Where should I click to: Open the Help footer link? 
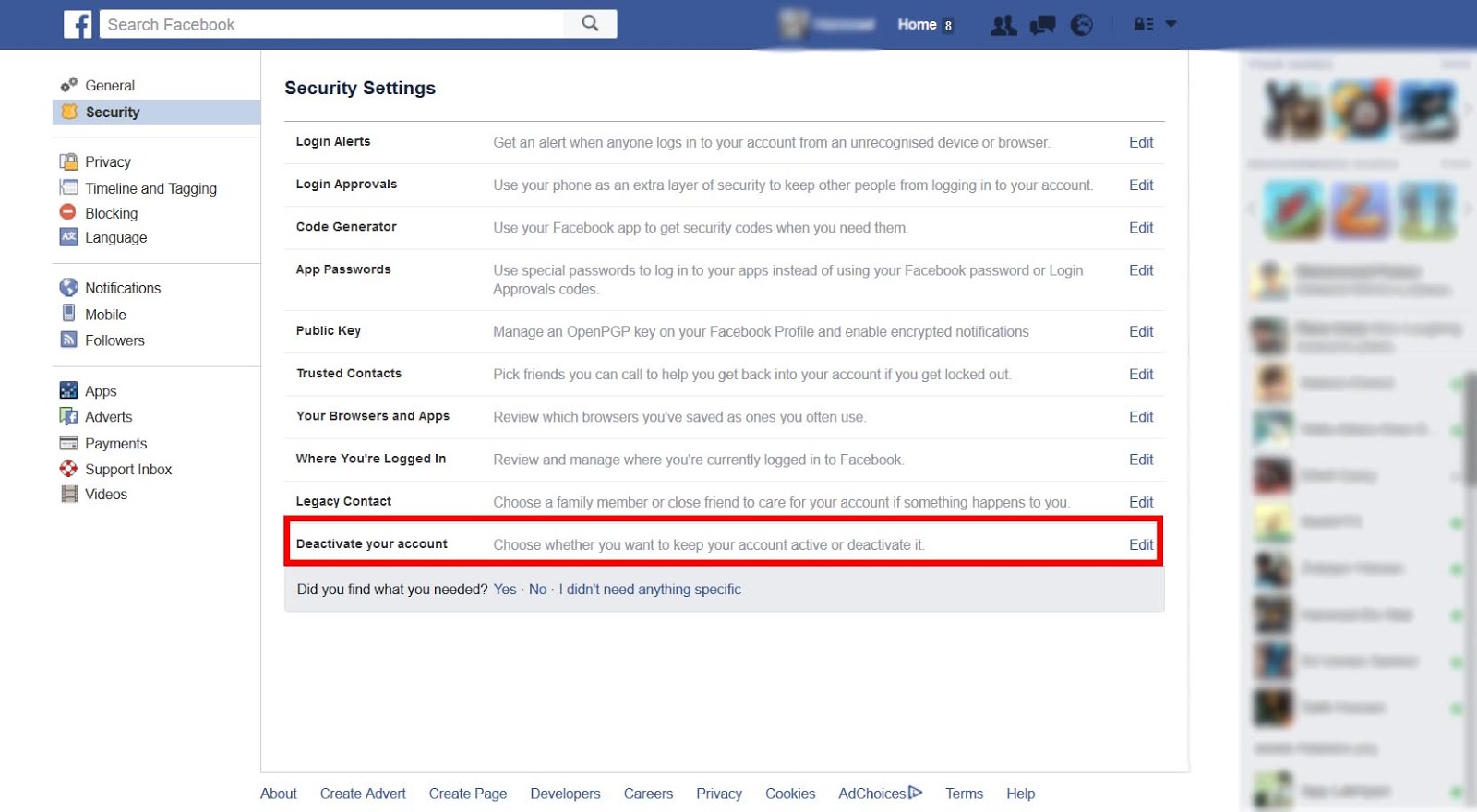tap(1020, 794)
